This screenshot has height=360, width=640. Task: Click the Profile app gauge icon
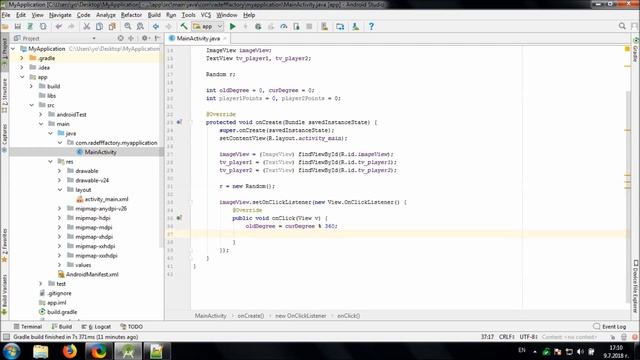(x=284, y=27)
